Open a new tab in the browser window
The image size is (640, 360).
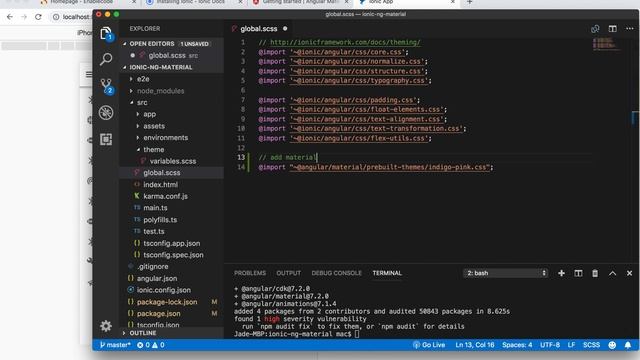pos(469,2)
